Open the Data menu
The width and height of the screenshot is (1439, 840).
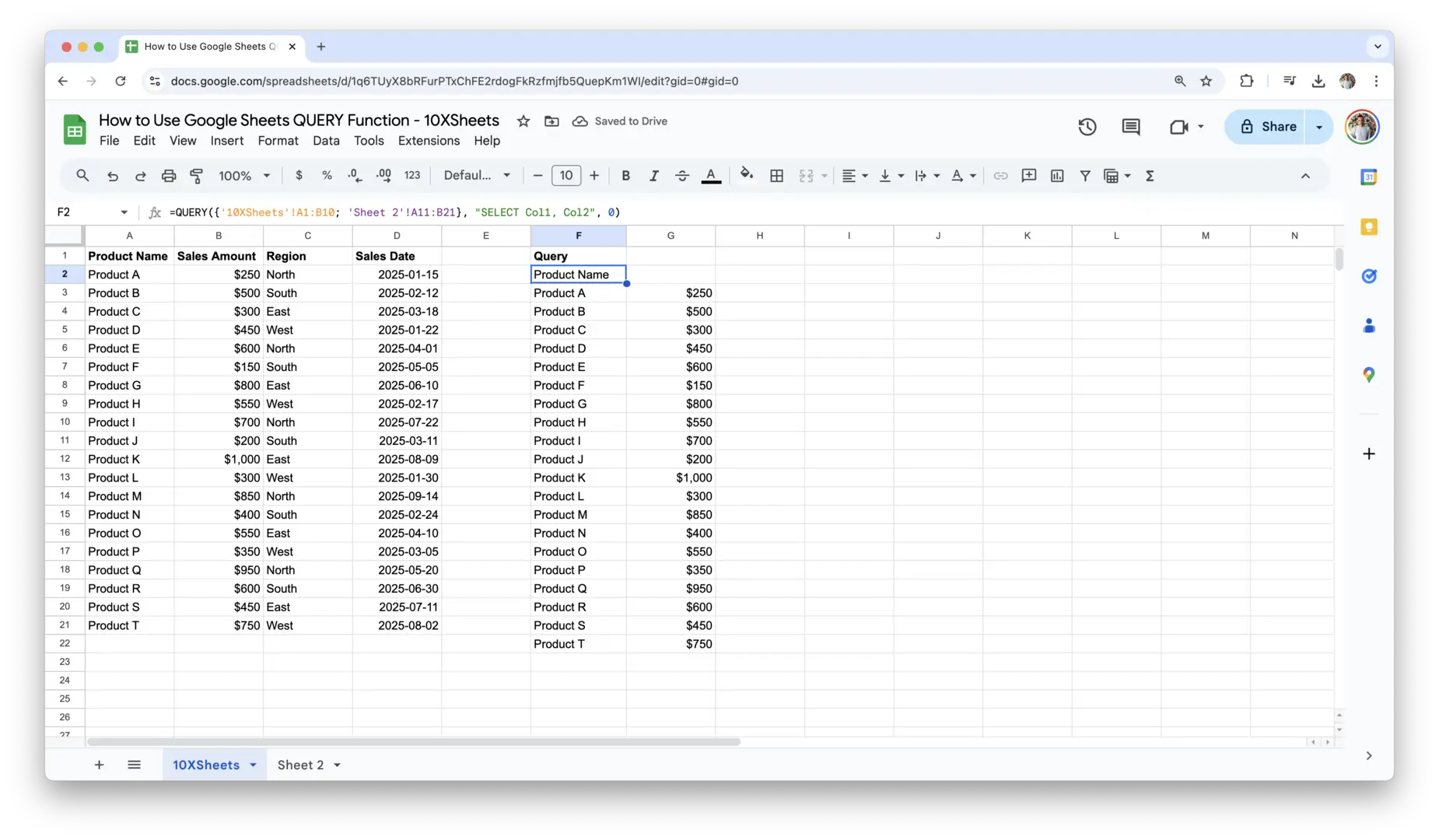click(326, 141)
